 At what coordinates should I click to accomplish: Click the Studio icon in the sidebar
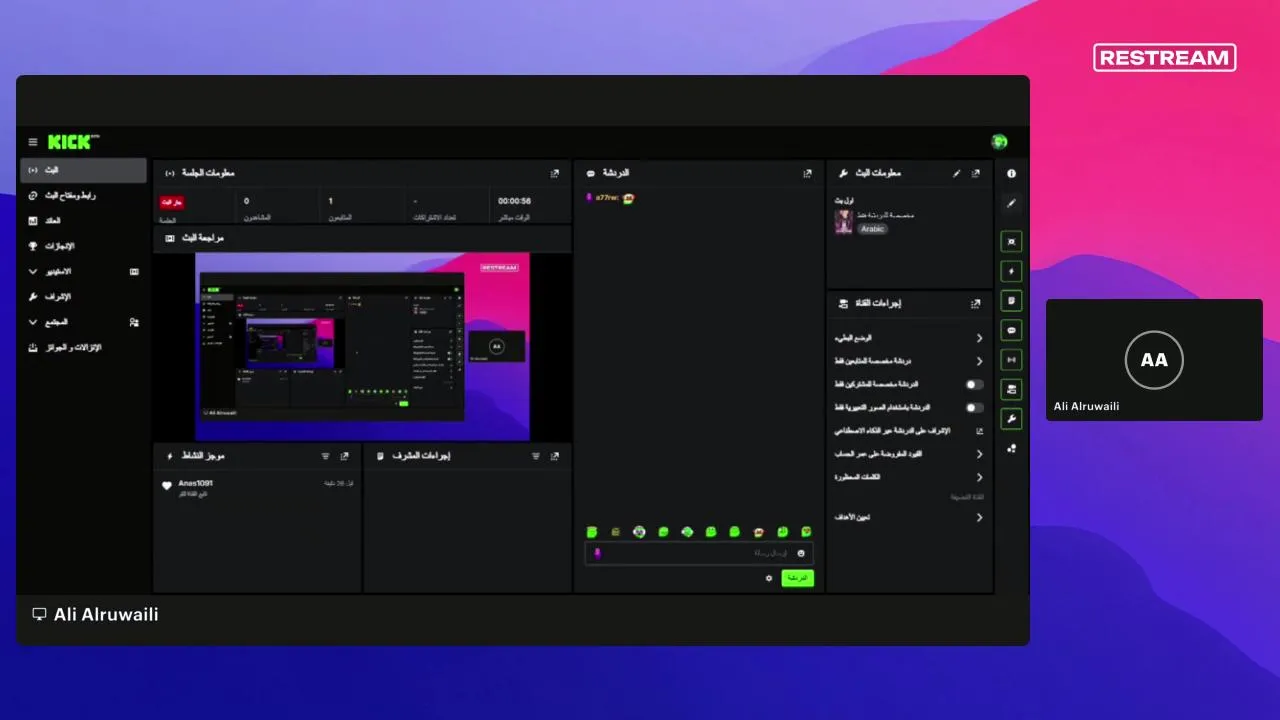134,271
